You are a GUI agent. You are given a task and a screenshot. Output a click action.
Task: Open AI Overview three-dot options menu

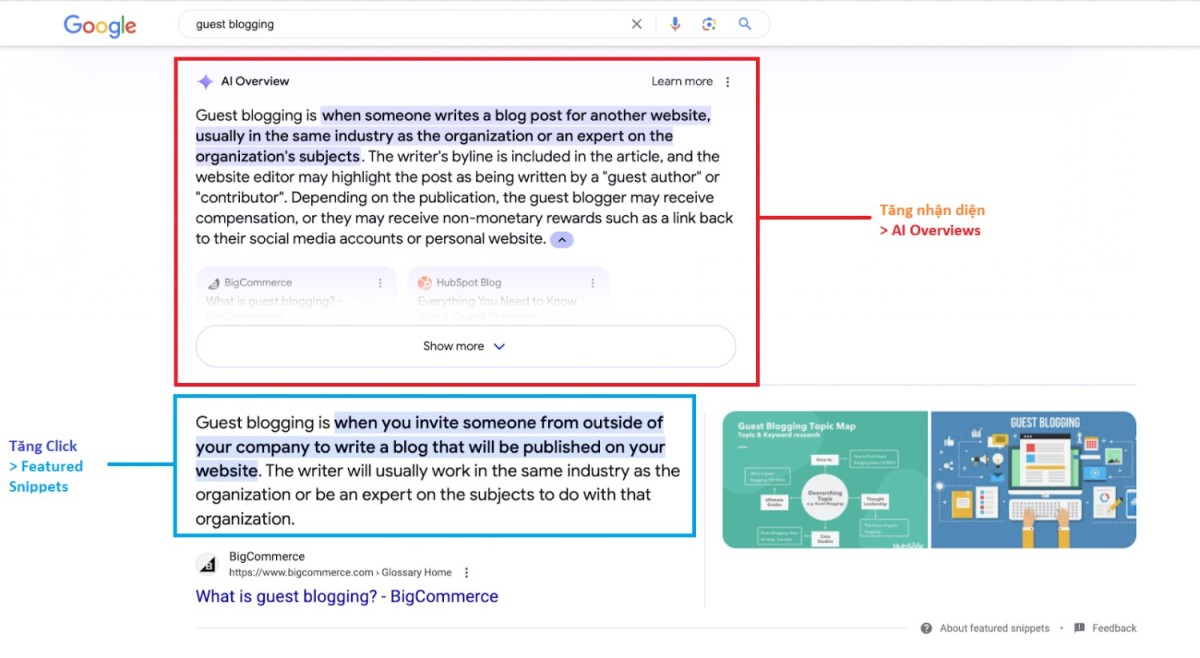click(x=727, y=82)
